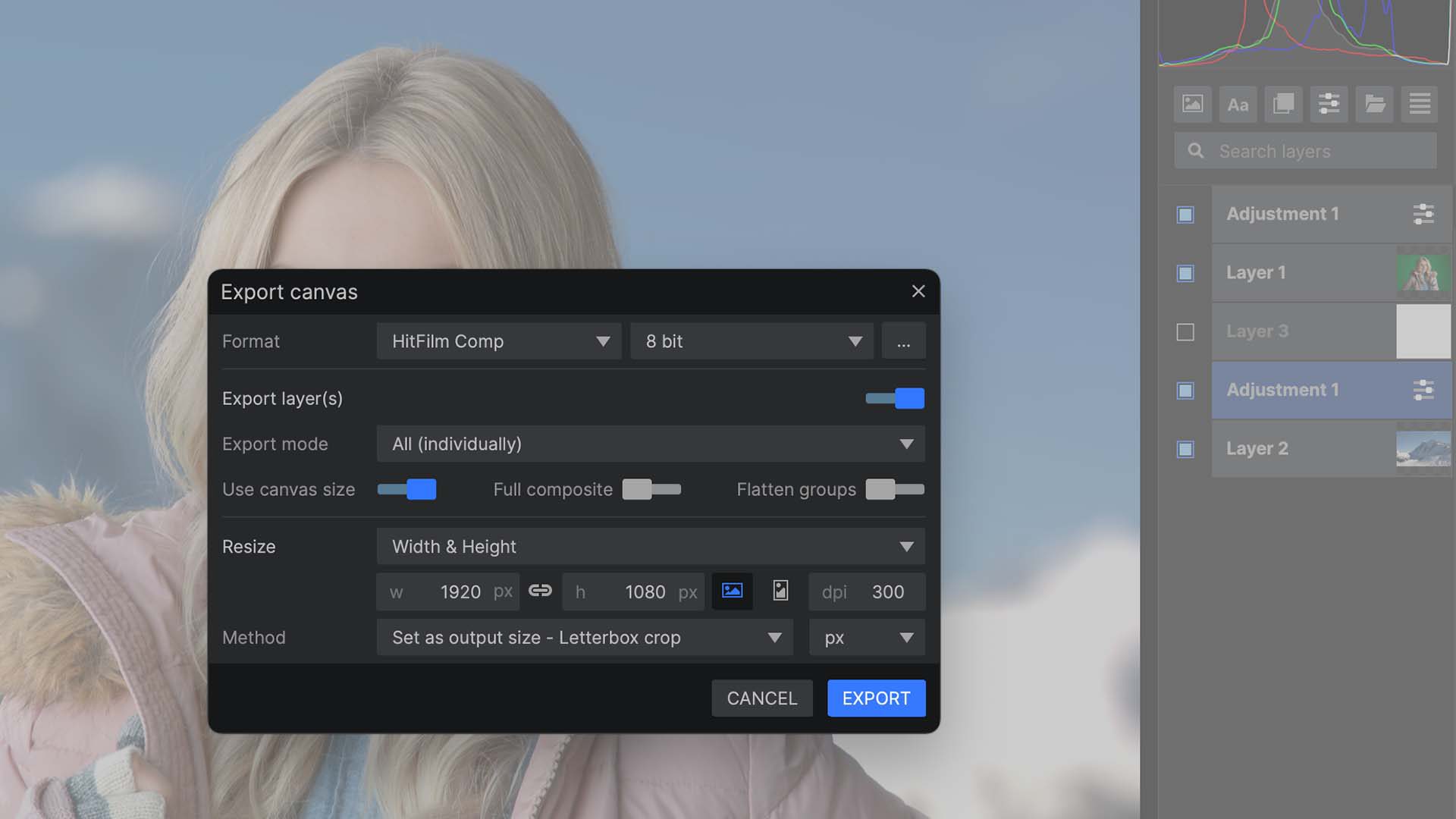This screenshot has width=1456, height=819.
Task: Click the Resize label
Action: tap(249, 546)
